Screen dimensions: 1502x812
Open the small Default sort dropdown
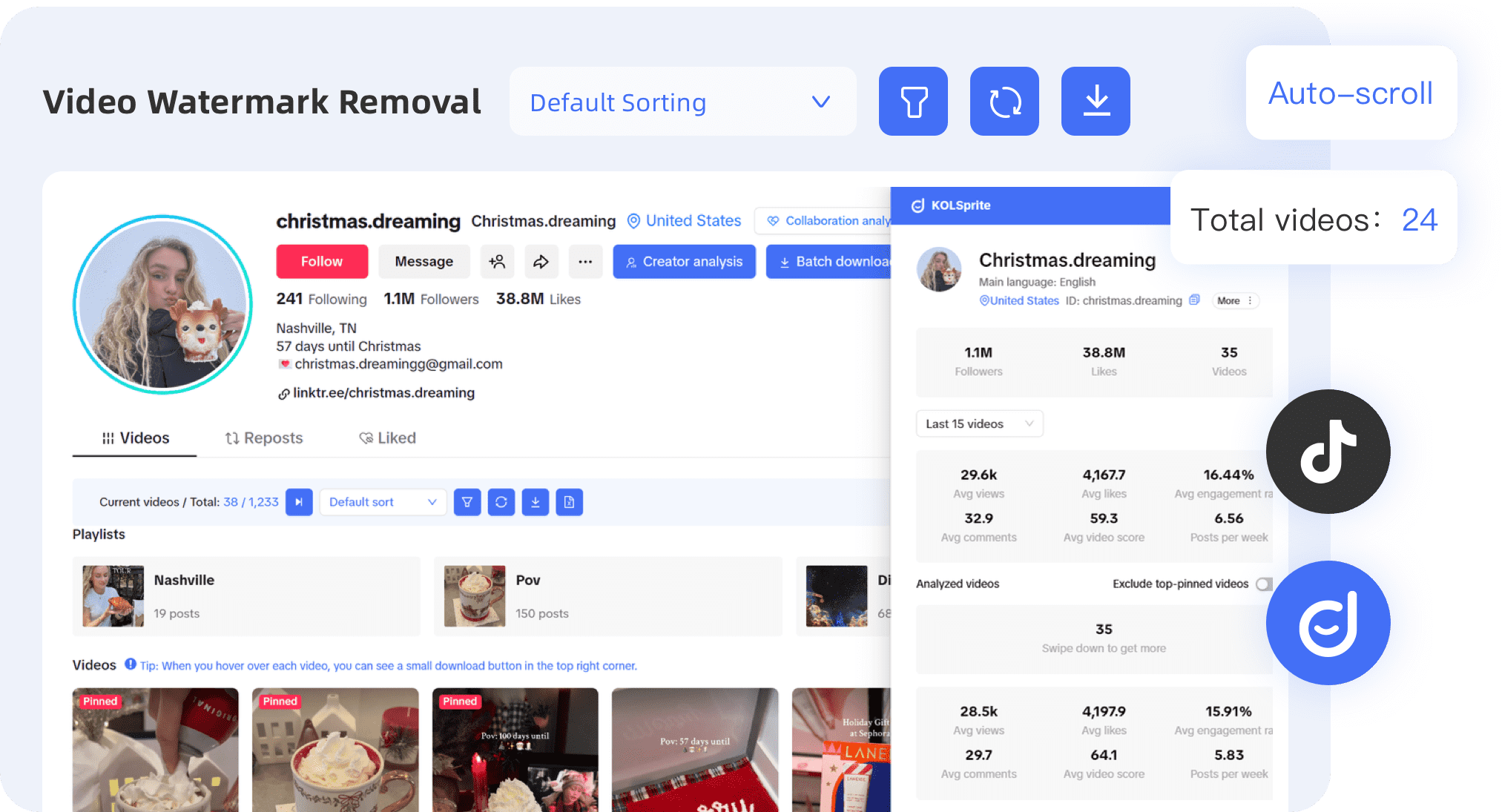(383, 502)
